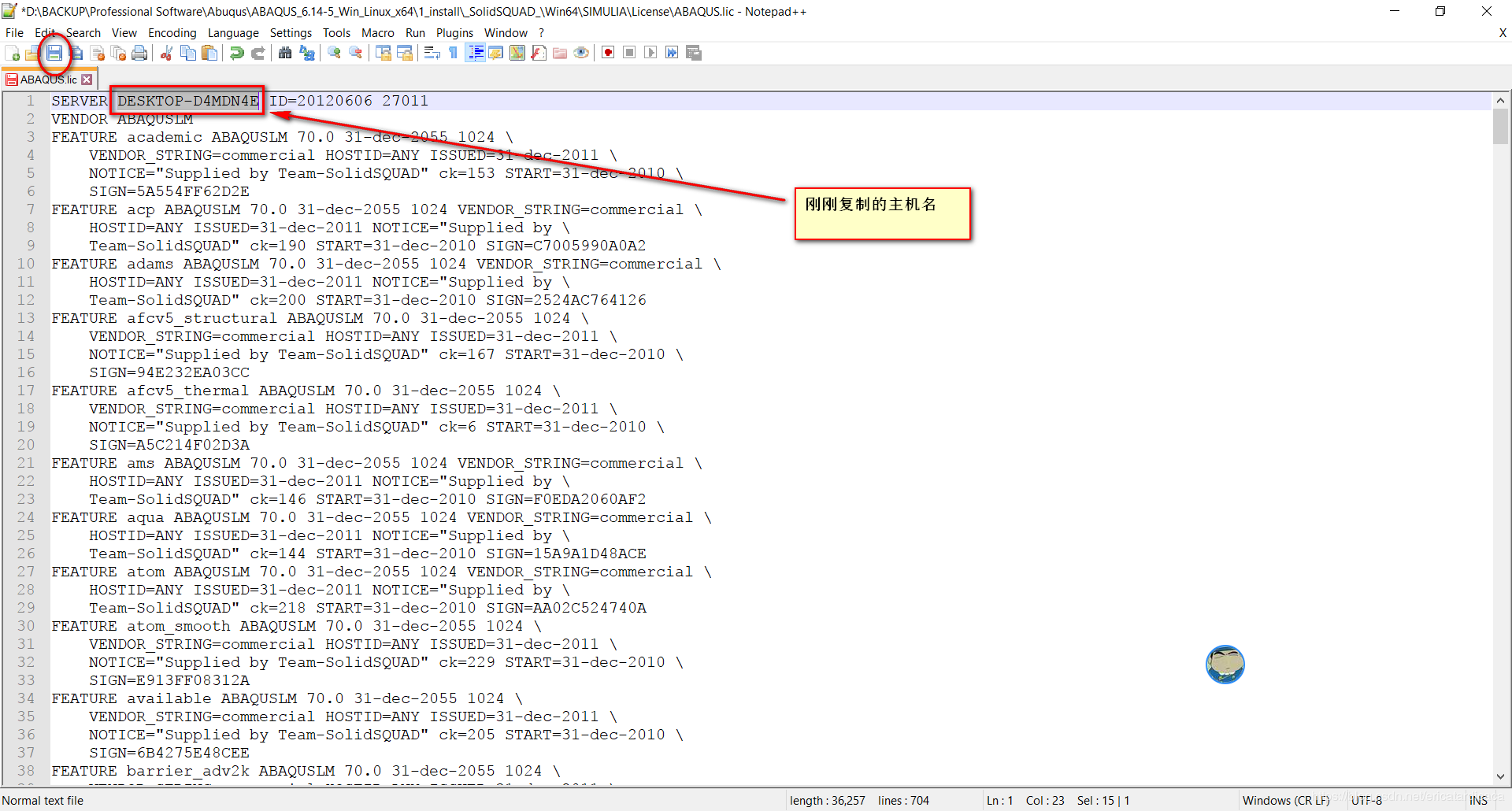Click the vertical scrollbar up arrow
The height and width of the screenshot is (811, 1512).
[1500, 101]
